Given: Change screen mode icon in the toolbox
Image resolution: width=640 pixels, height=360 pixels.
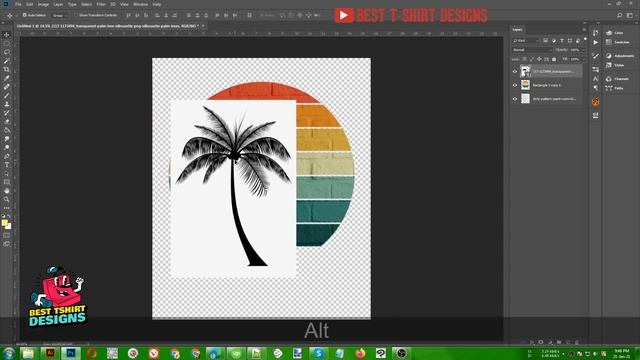Looking at the screenshot, I should (7, 244).
